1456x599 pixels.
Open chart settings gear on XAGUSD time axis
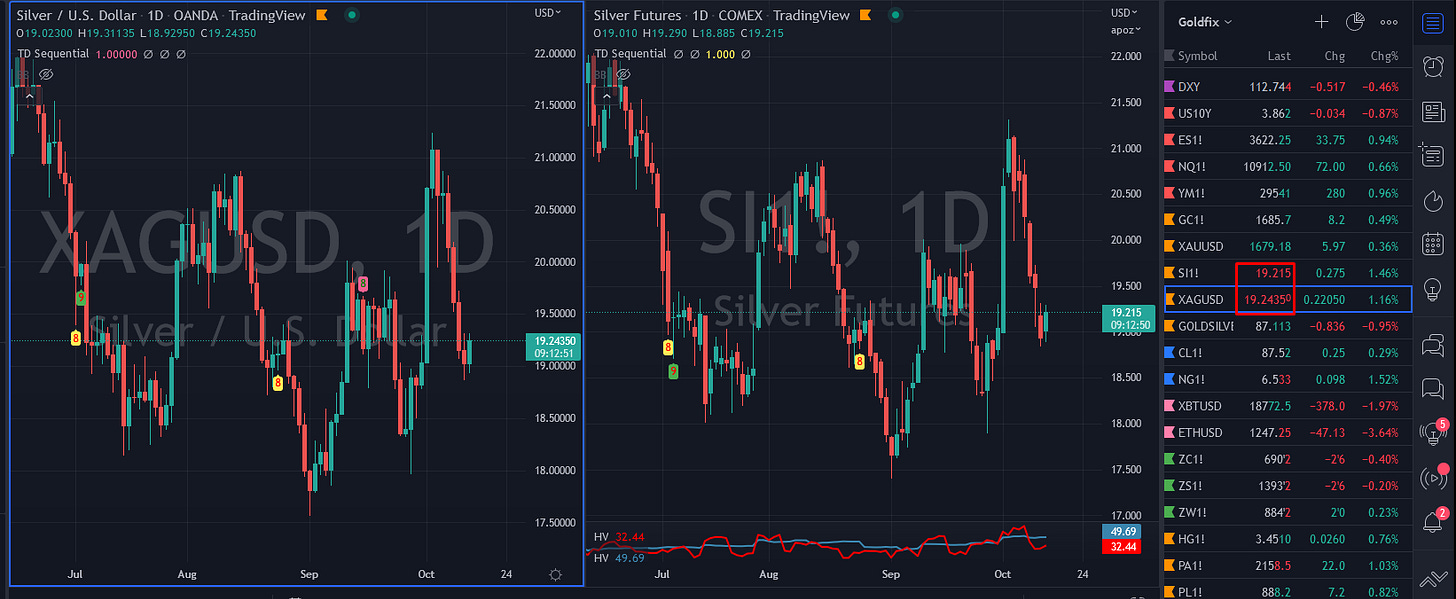click(x=555, y=574)
